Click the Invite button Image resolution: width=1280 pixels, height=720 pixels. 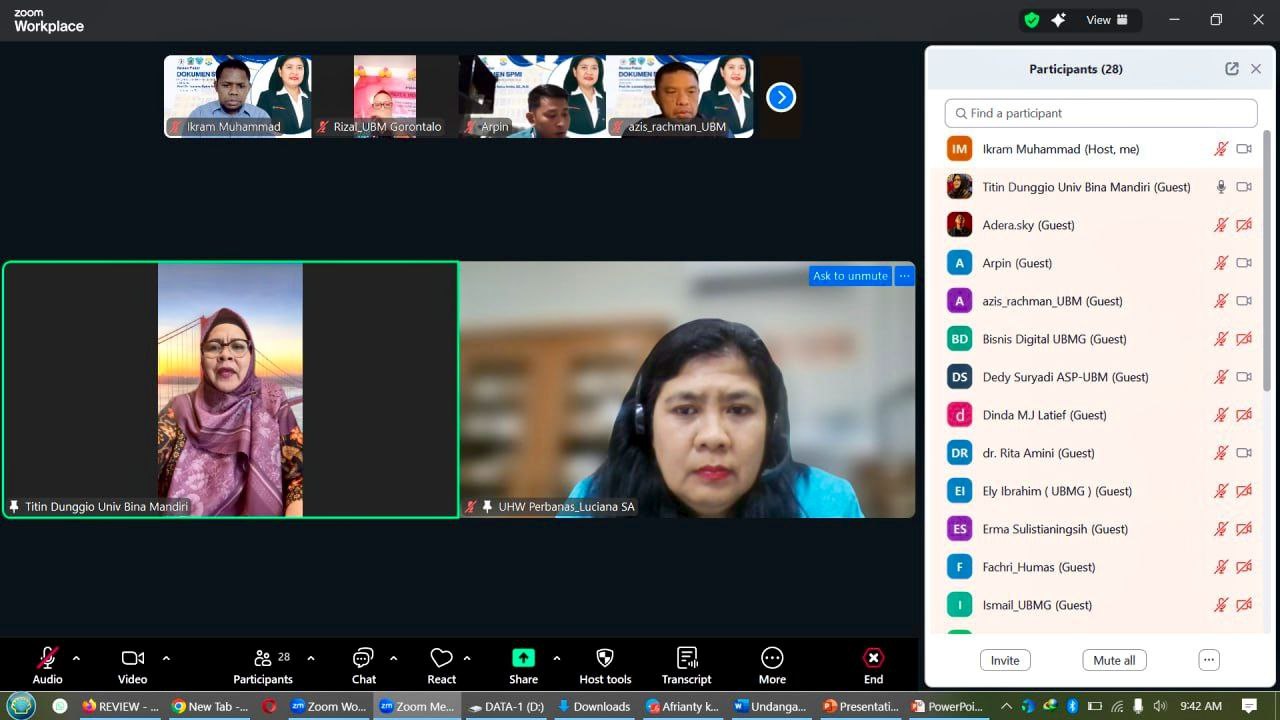[x=1005, y=660]
